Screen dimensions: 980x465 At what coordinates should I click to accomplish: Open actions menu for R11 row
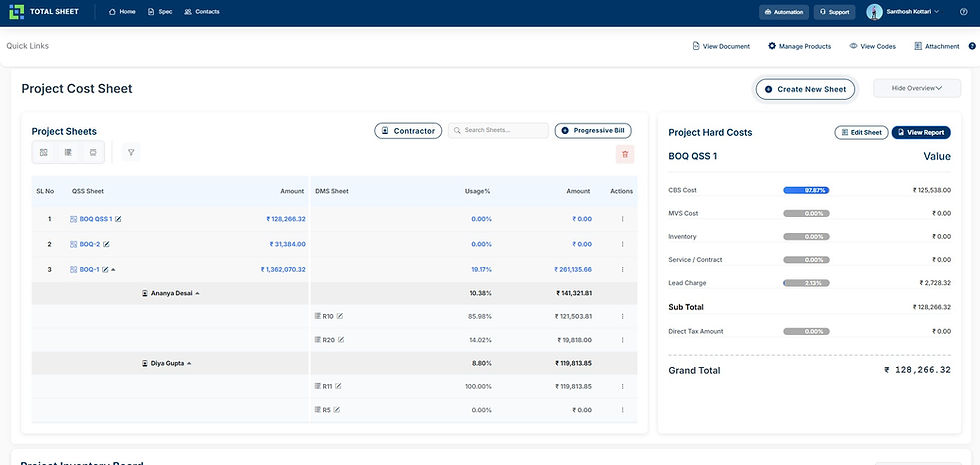pos(622,386)
